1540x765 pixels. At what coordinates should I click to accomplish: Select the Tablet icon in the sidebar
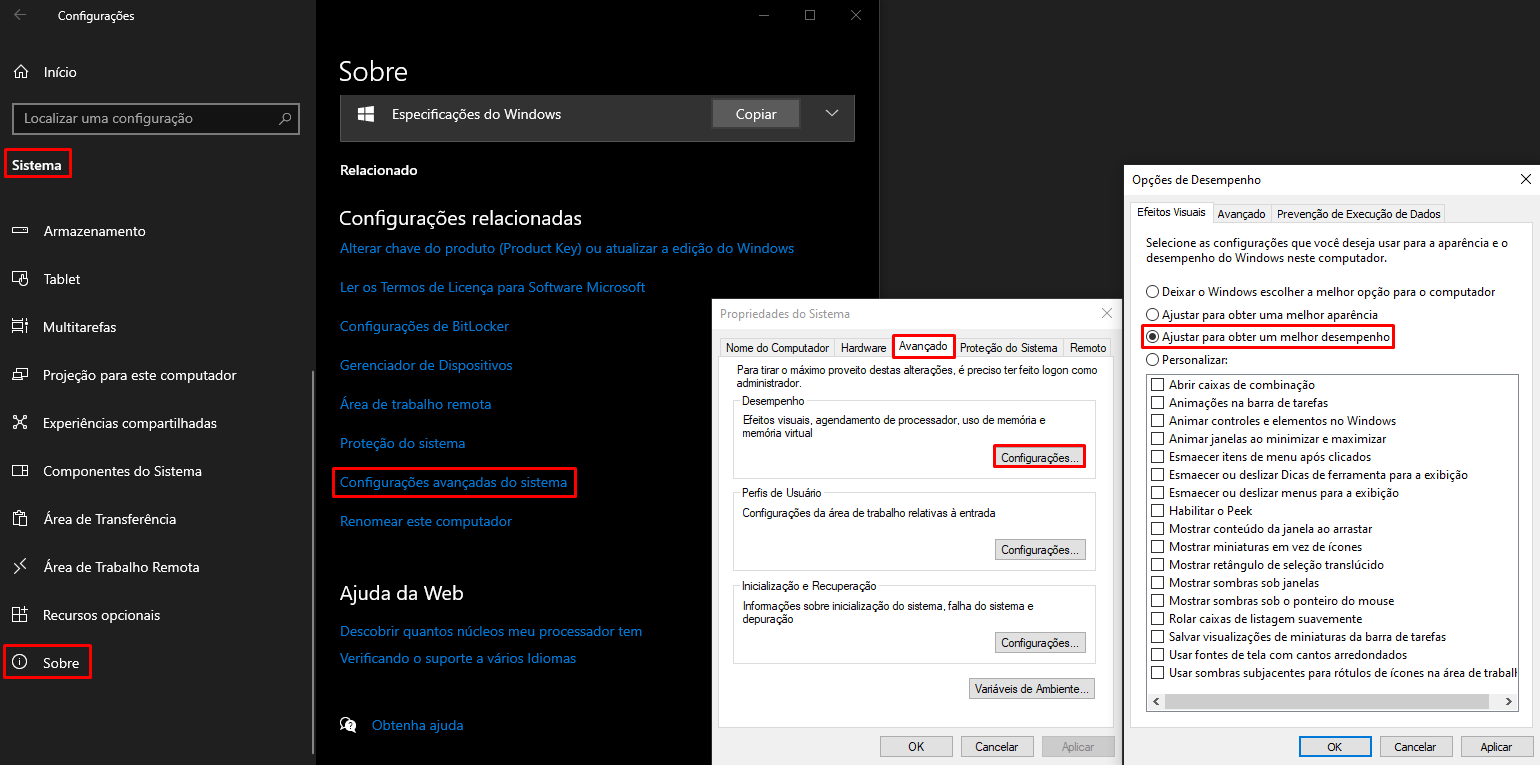20,279
